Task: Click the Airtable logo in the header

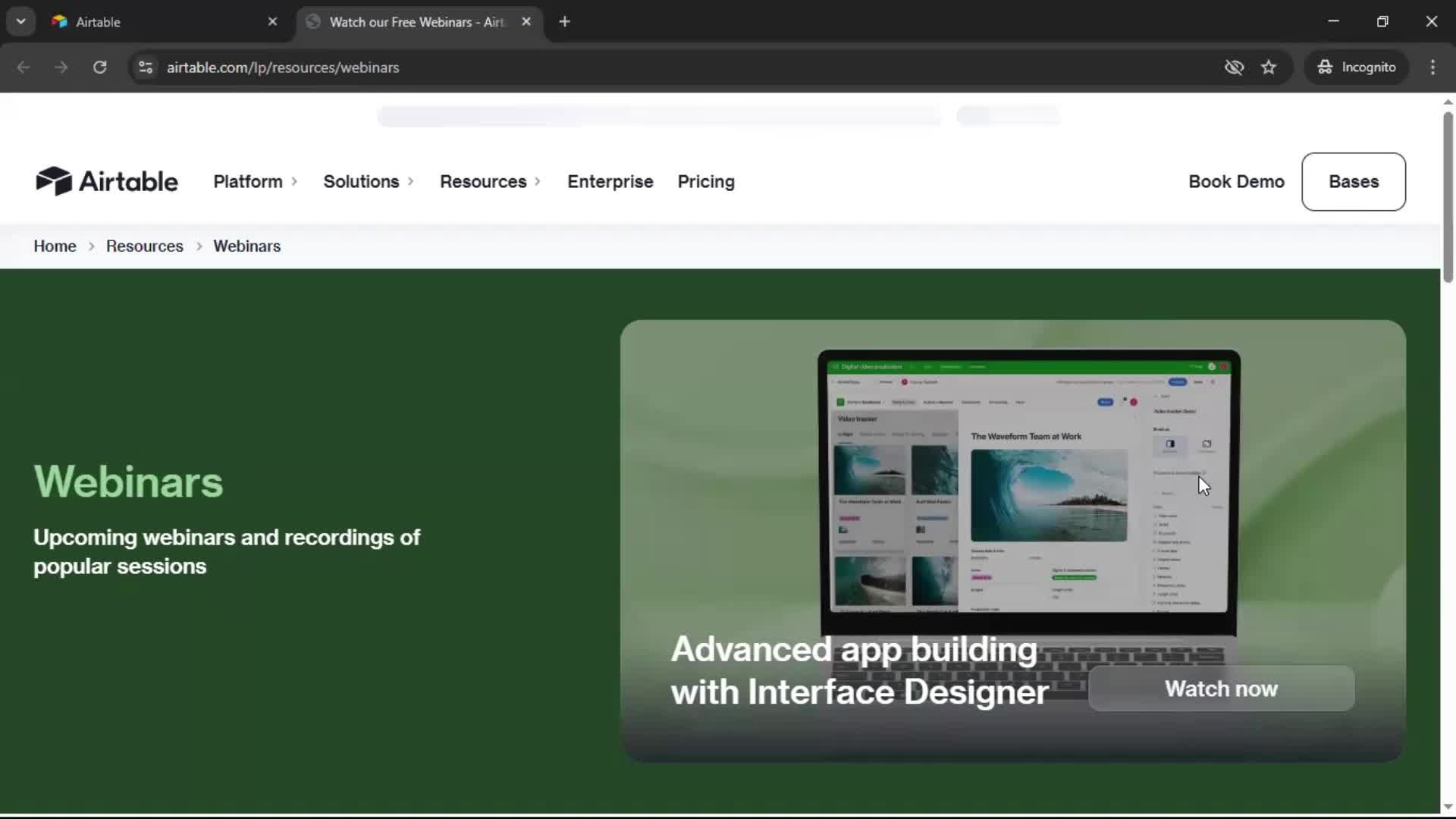Action: pyautogui.click(x=106, y=181)
